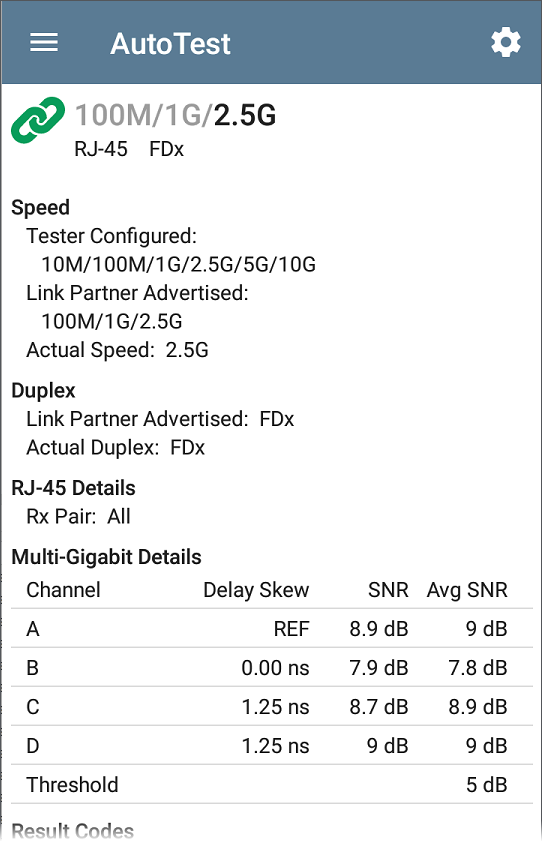Select the Actual Speed 2.5G line
This screenshot has width=542, height=842.
point(117,350)
